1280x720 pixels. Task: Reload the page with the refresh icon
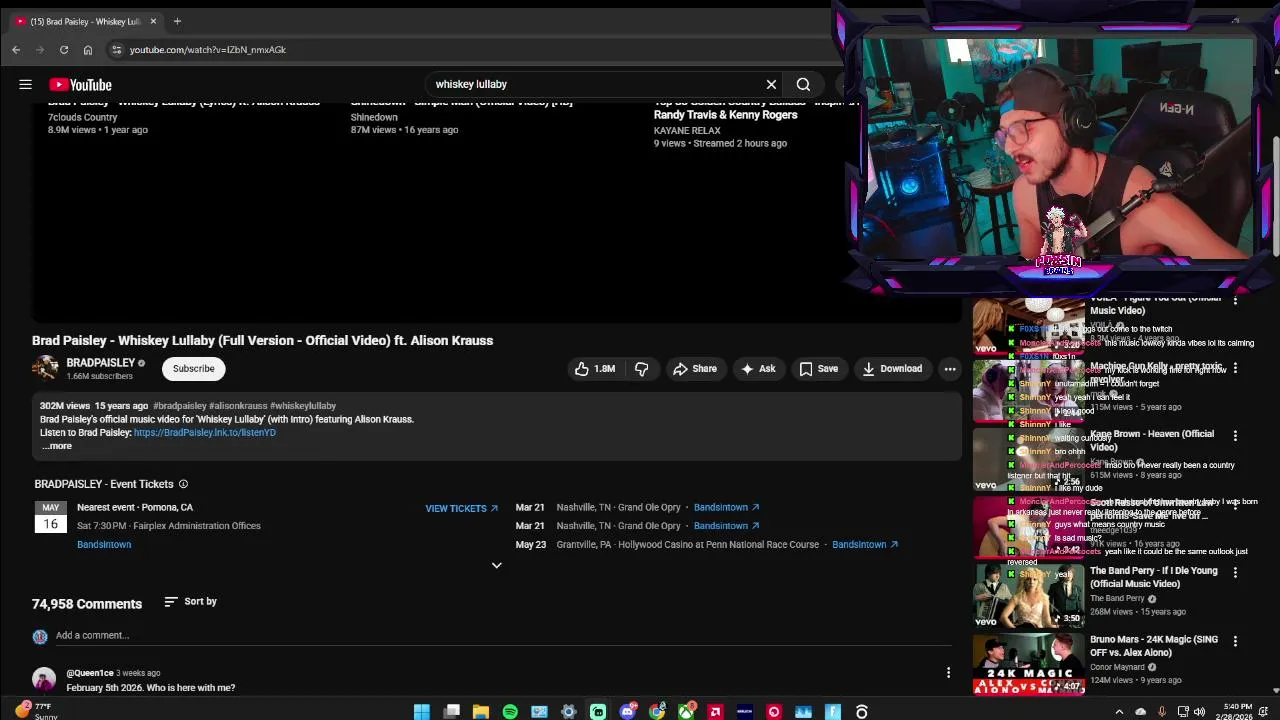point(64,50)
